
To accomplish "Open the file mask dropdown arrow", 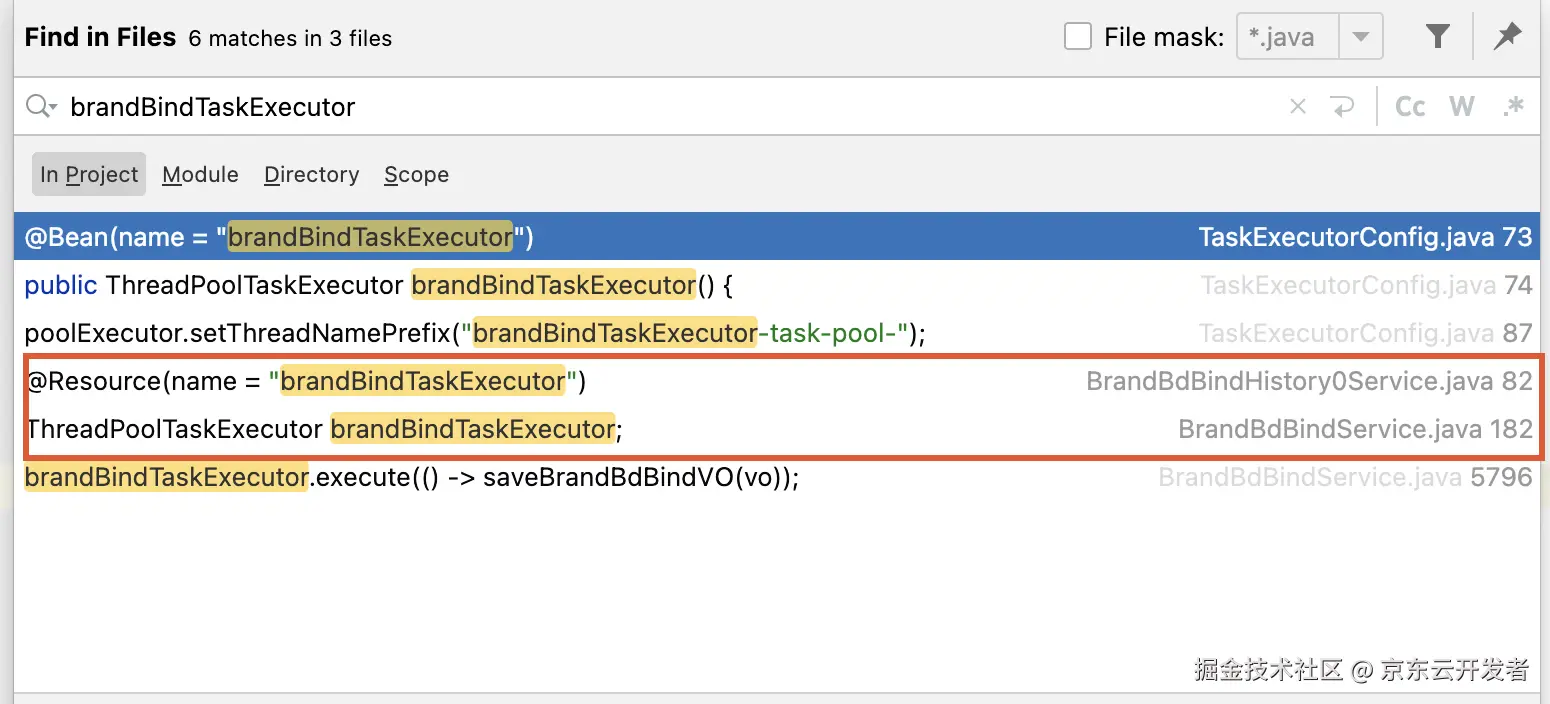I will pyautogui.click(x=1360, y=37).
